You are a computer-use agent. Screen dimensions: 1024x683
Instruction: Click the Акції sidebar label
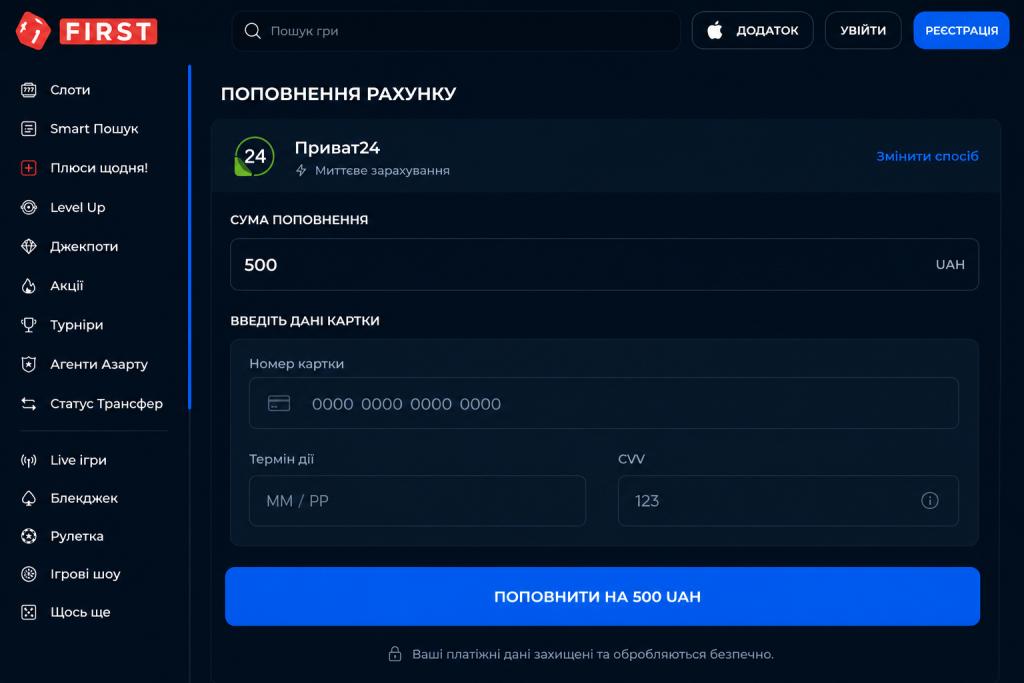point(67,285)
